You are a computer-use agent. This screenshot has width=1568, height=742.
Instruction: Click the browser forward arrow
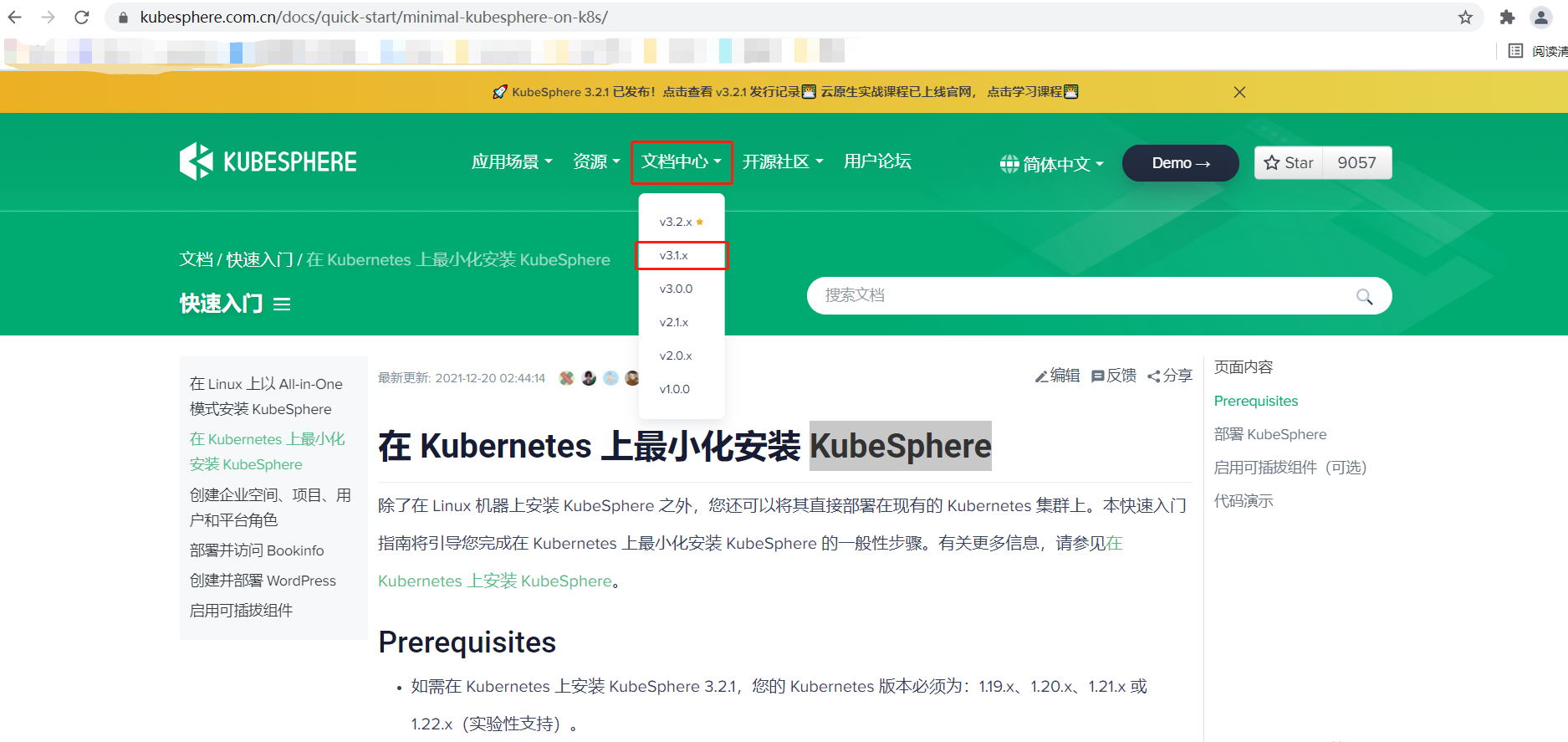pyautogui.click(x=49, y=17)
